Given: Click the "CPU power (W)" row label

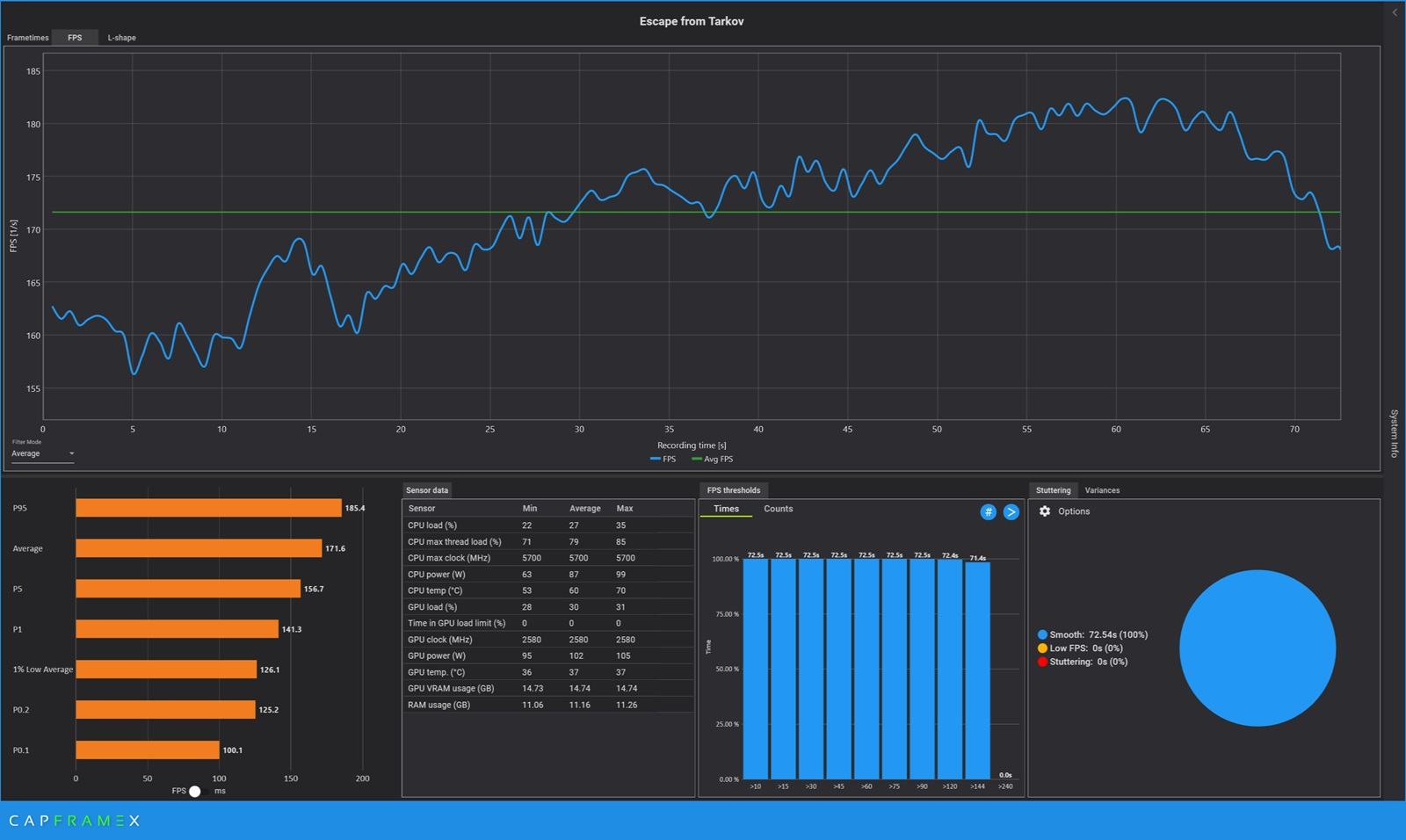Looking at the screenshot, I should click(x=437, y=575).
